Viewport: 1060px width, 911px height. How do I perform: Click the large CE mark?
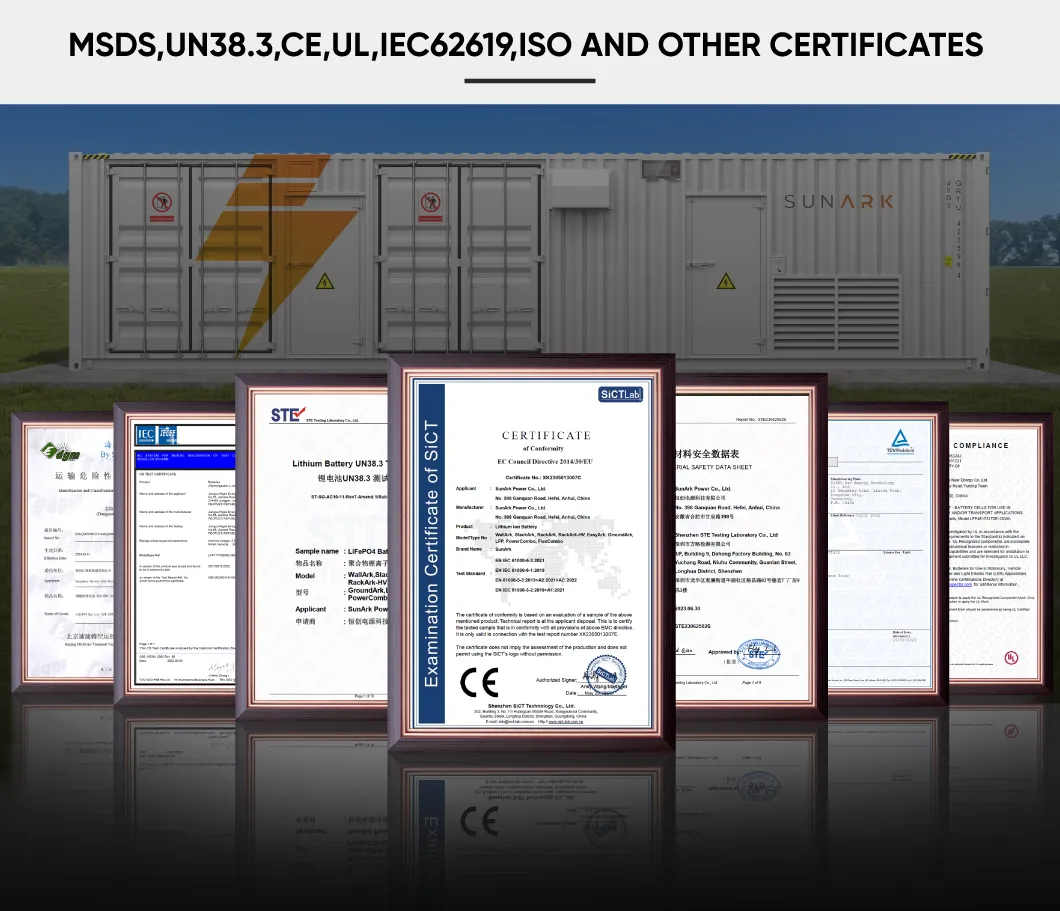click(x=479, y=683)
